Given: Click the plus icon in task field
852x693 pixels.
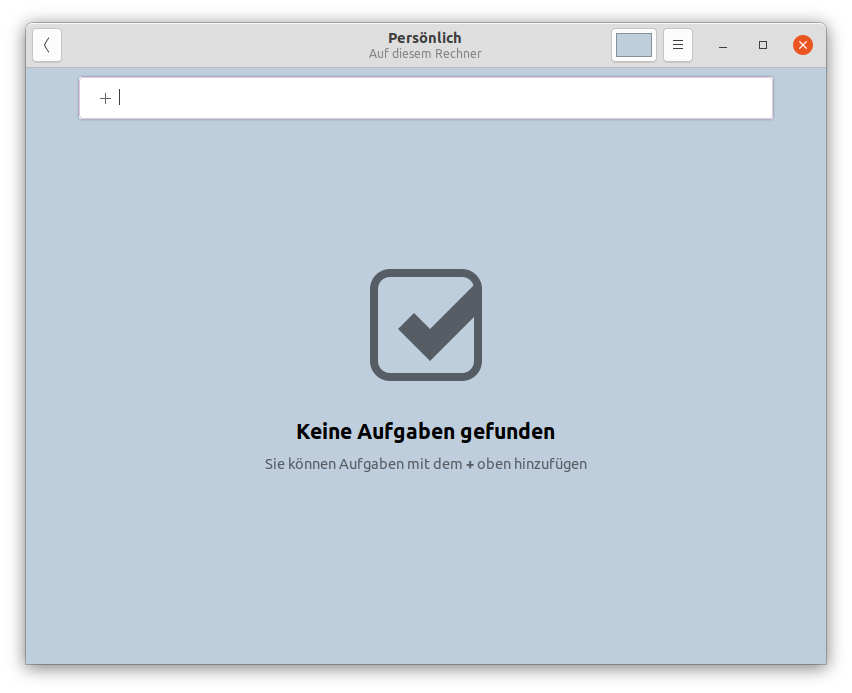Looking at the screenshot, I should [x=105, y=98].
